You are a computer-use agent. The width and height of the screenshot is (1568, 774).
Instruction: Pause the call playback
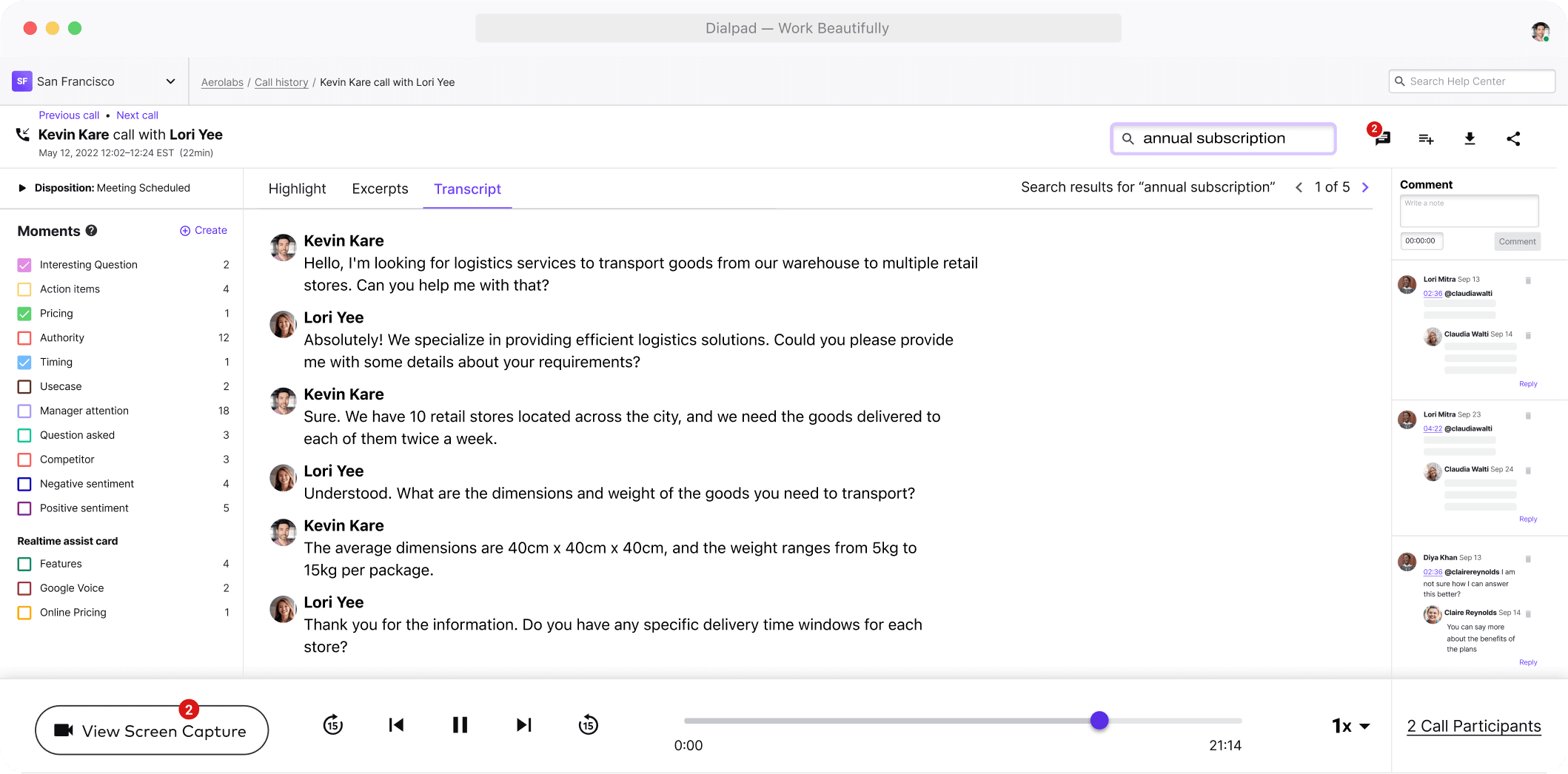coord(460,724)
